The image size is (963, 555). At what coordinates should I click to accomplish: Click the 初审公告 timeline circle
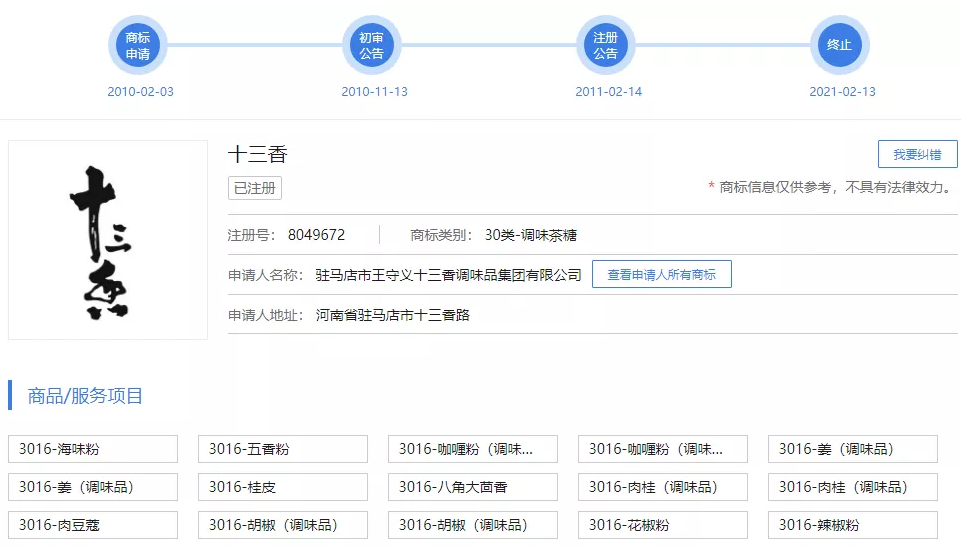tap(372, 45)
